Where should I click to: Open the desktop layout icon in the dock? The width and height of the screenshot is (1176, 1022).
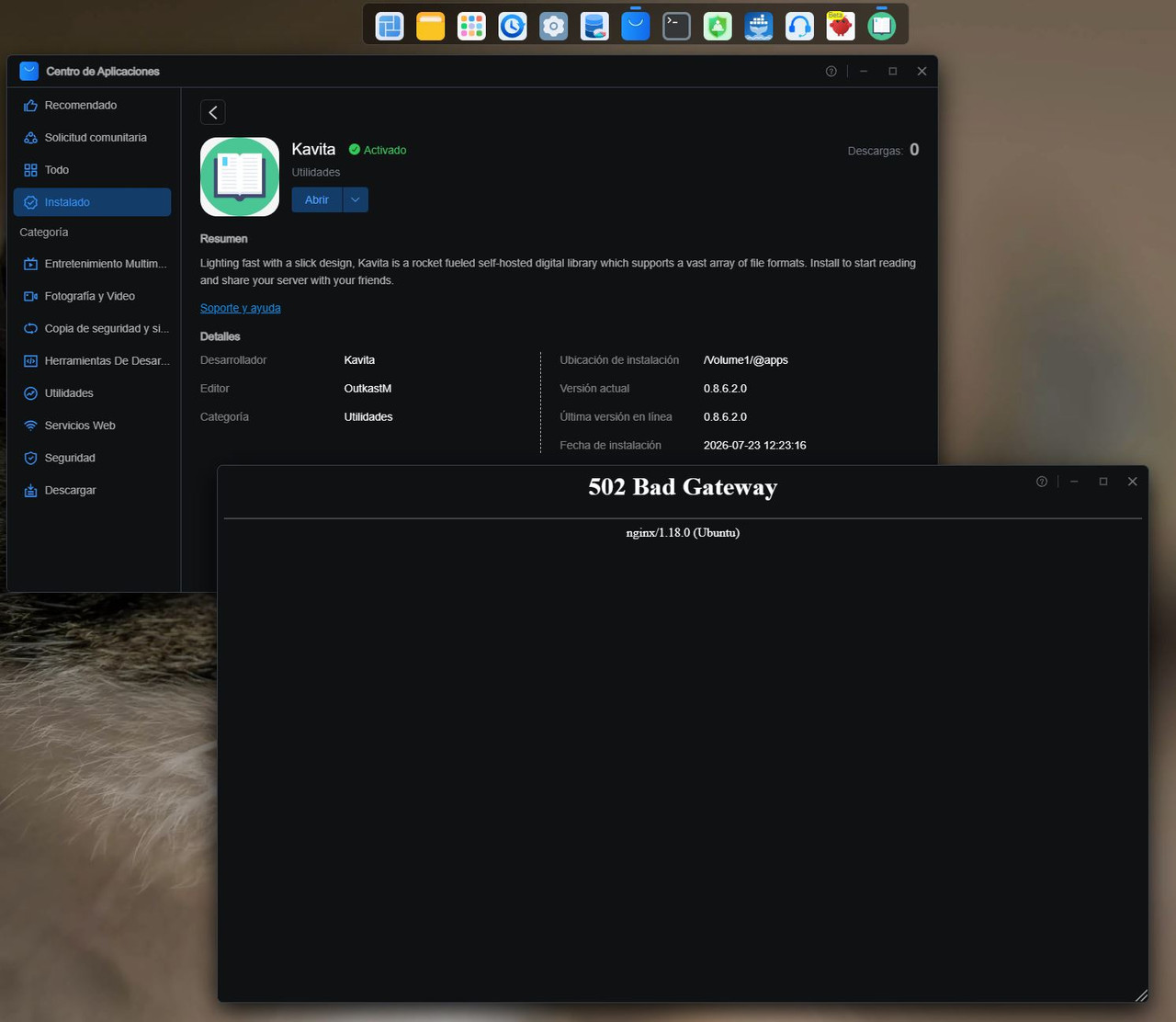click(x=390, y=26)
